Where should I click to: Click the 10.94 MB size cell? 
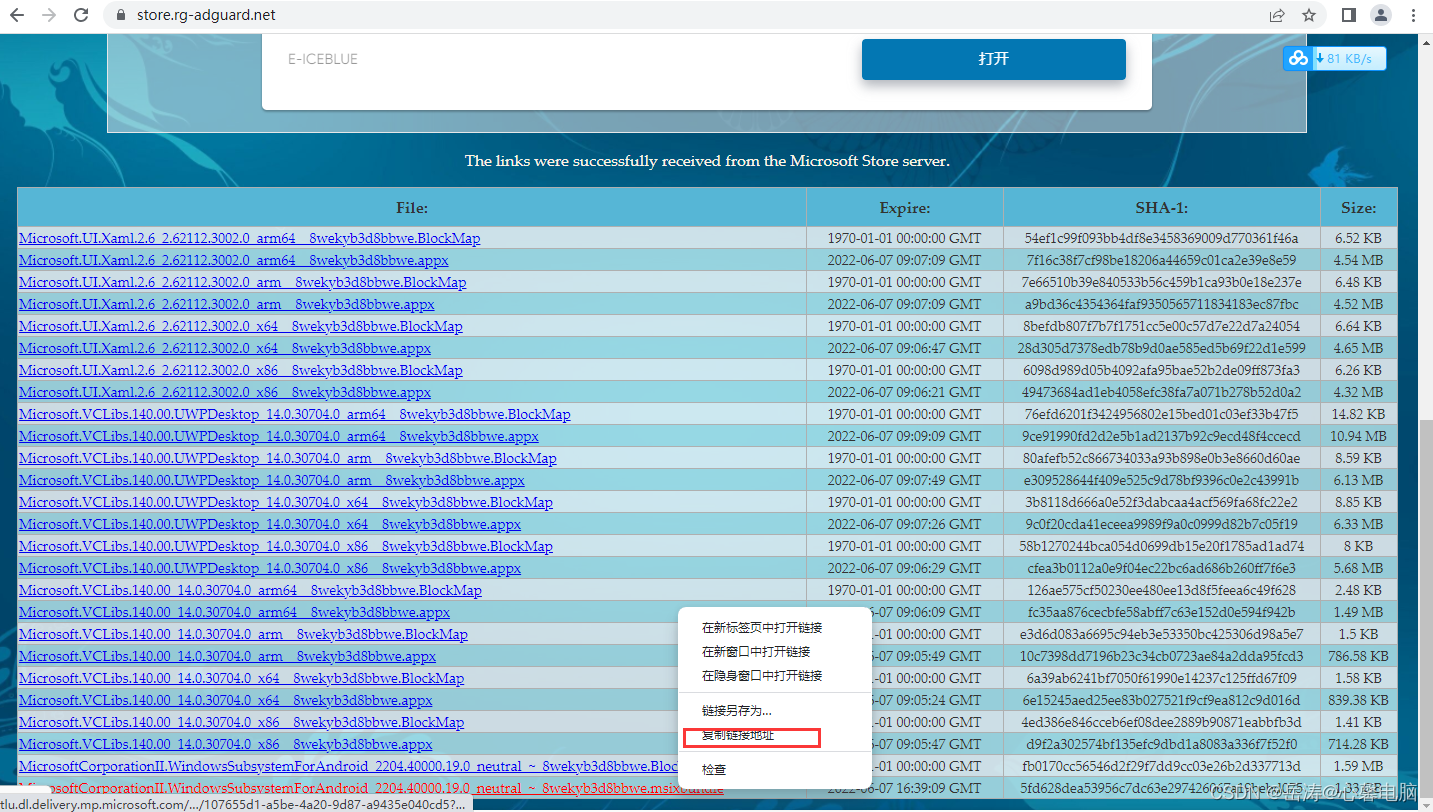[x=1359, y=436]
